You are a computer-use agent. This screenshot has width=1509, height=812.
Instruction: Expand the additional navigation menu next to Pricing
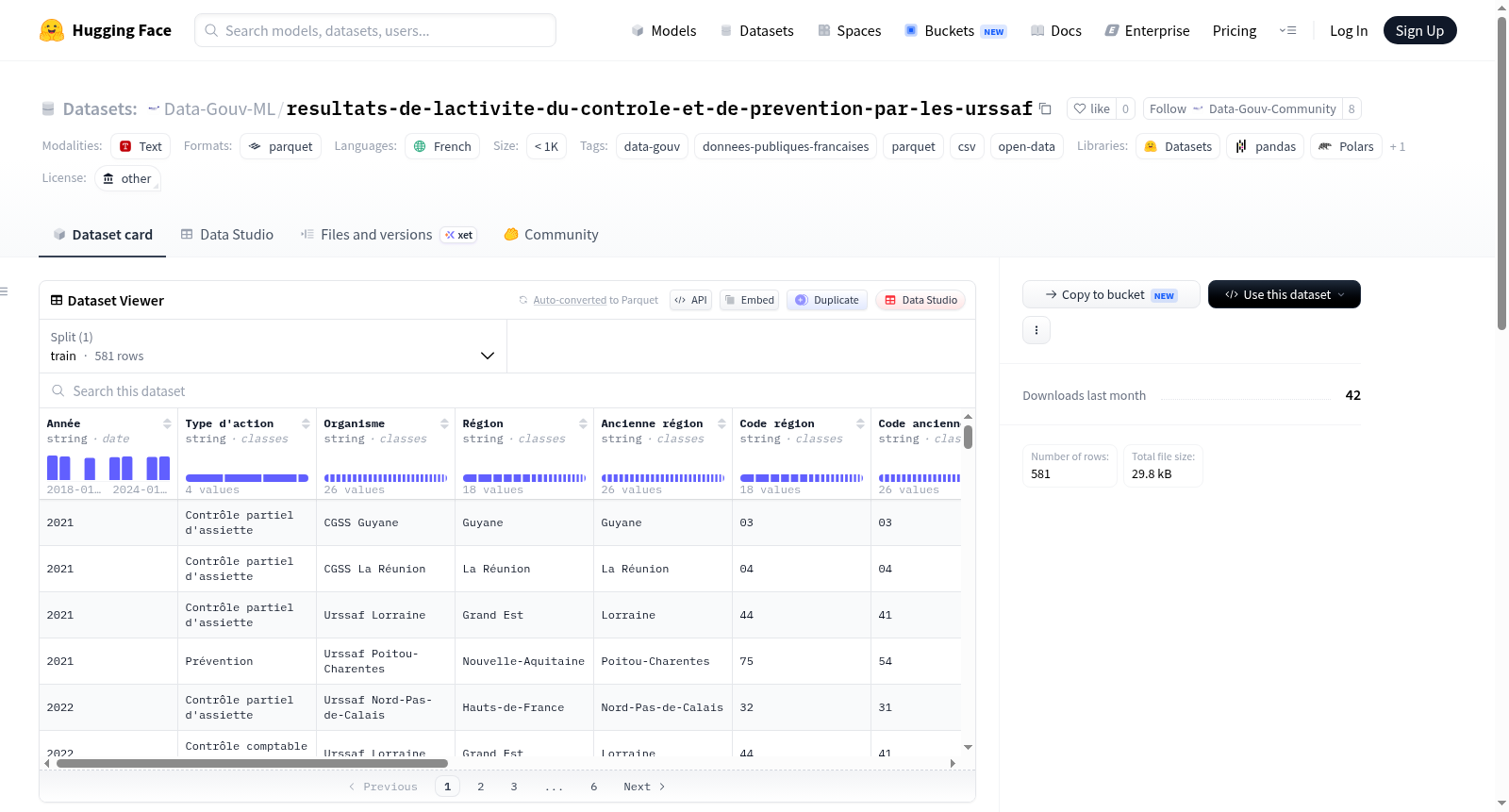1287,30
